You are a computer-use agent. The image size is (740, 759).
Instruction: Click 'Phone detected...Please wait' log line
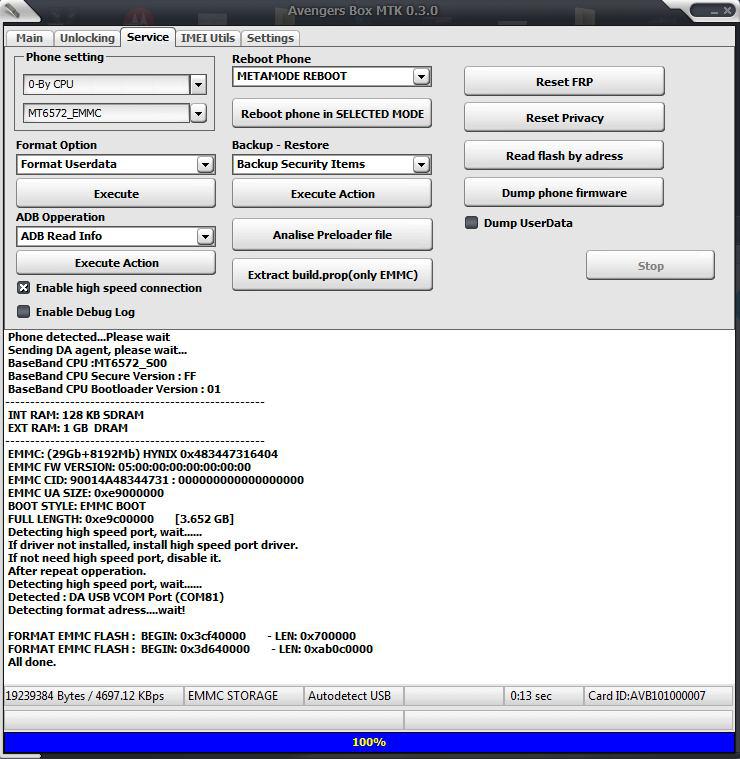point(89,337)
